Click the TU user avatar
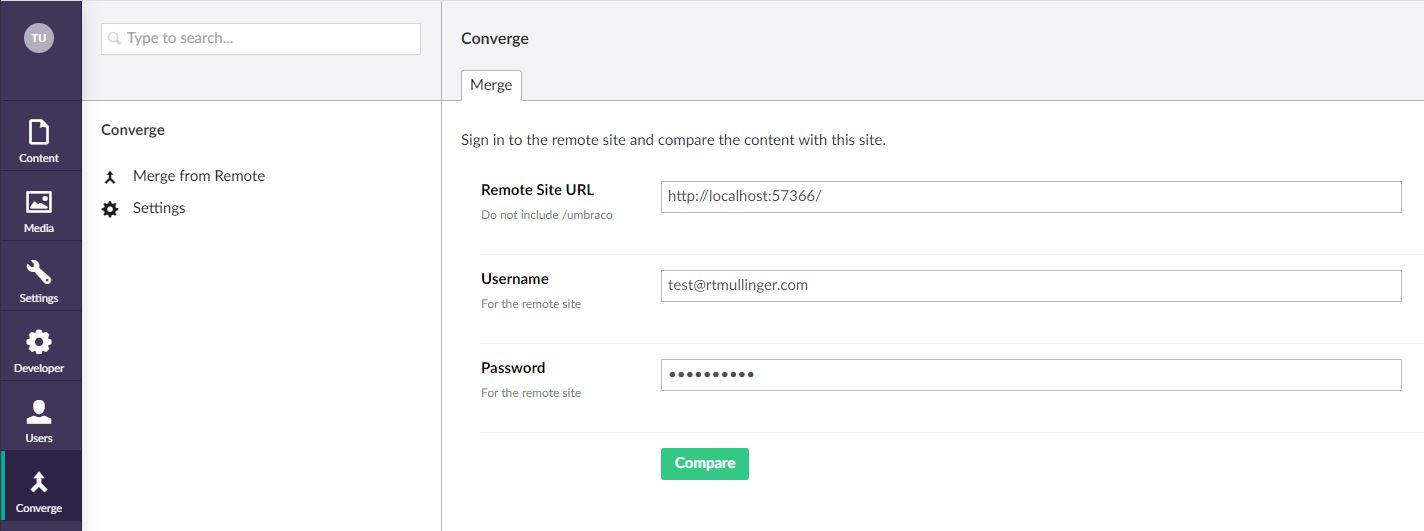The width and height of the screenshot is (1424, 531). coord(39,38)
